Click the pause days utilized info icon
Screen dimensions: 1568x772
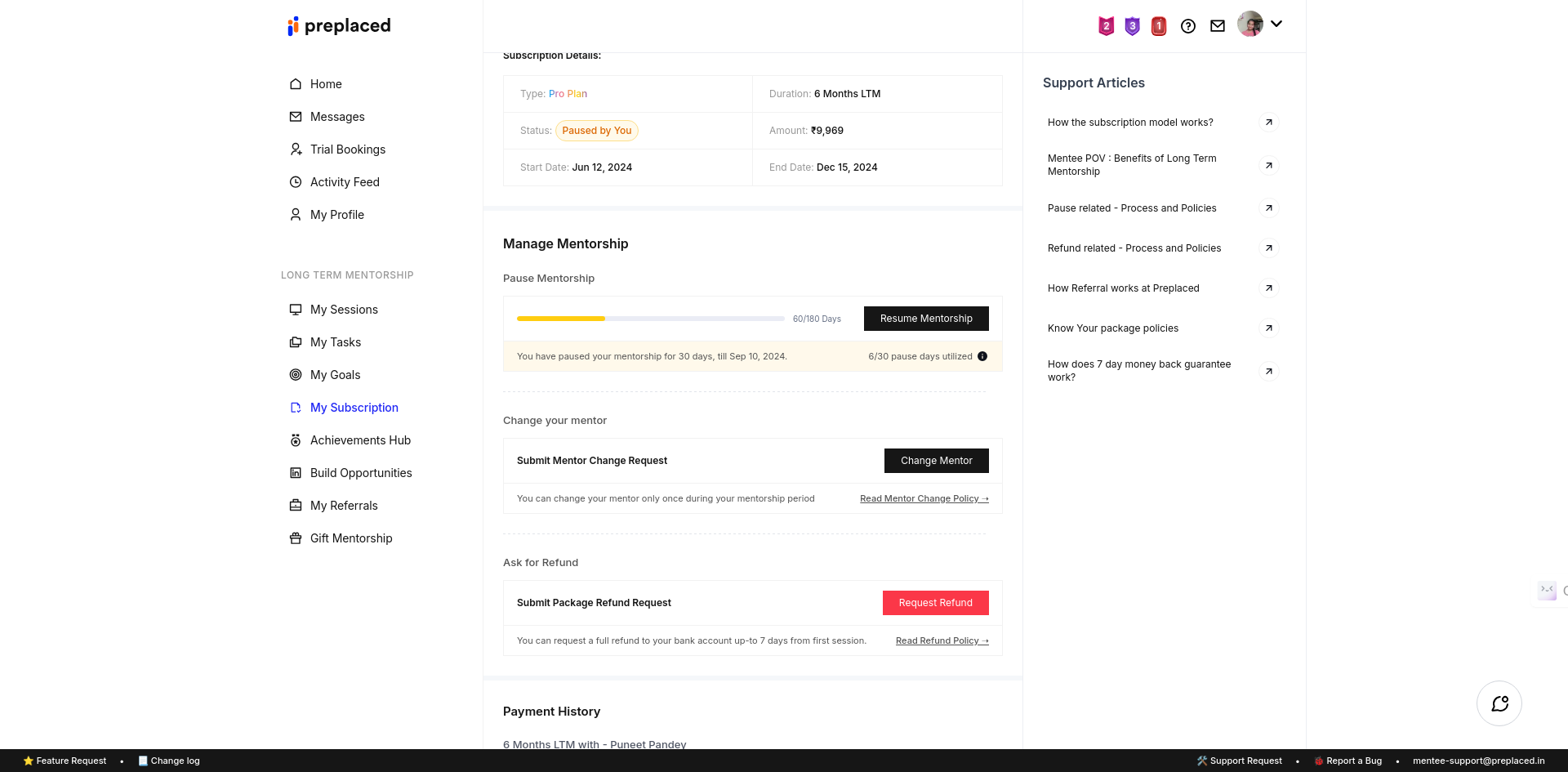[x=982, y=356]
